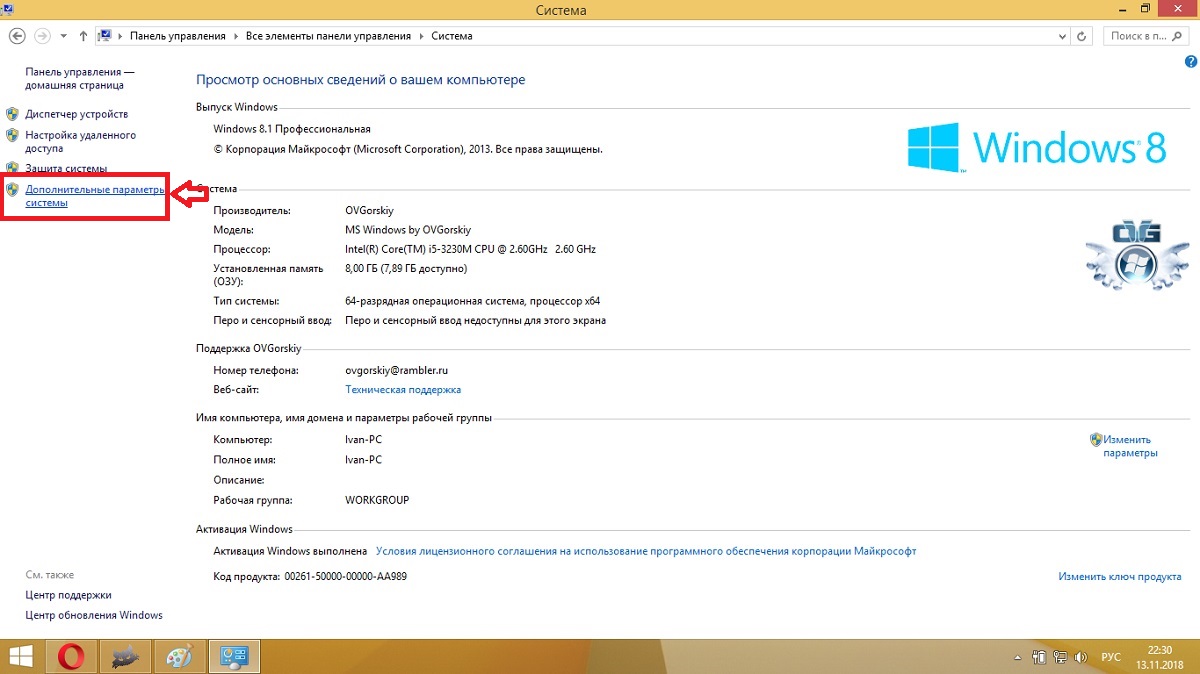The image size is (1200, 674).
Task: Click the network tray icon
Action: 1059,658
